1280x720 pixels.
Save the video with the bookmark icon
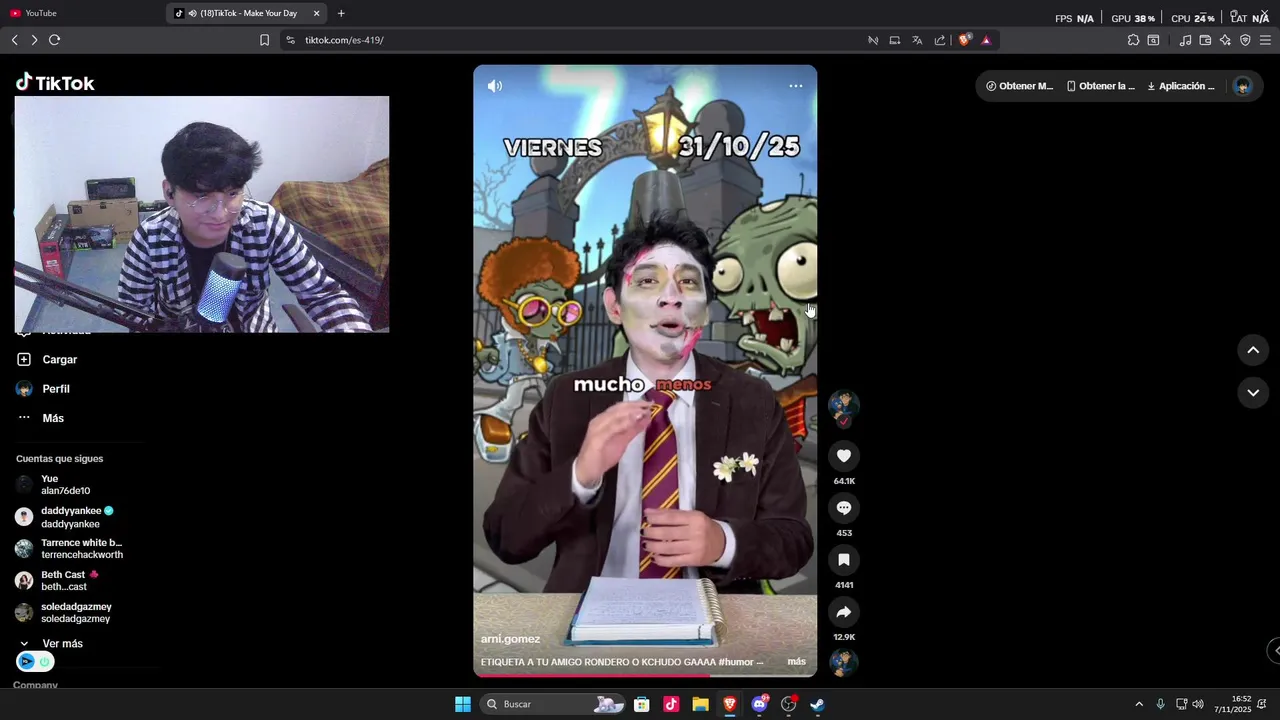844,560
